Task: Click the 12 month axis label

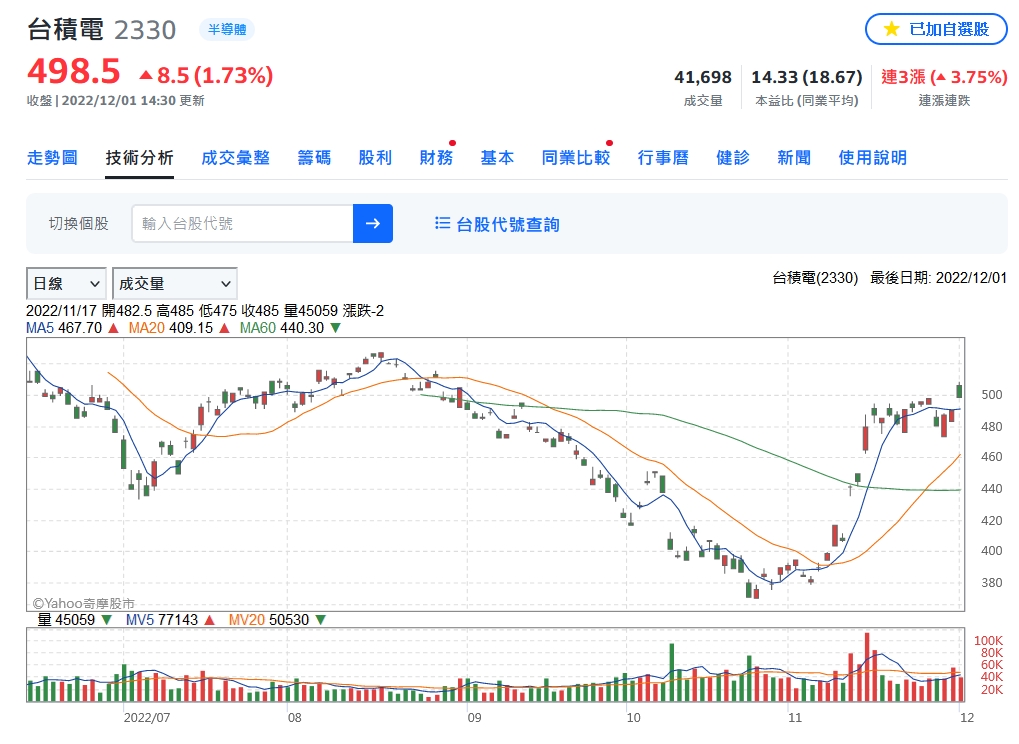Action: pyautogui.click(x=967, y=717)
